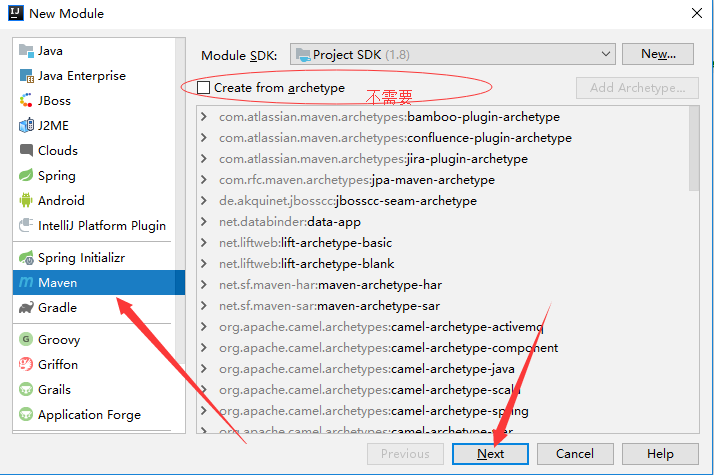The image size is (714, 475).
Task: Click the J2ME phone icon
Action: point(26,125)
